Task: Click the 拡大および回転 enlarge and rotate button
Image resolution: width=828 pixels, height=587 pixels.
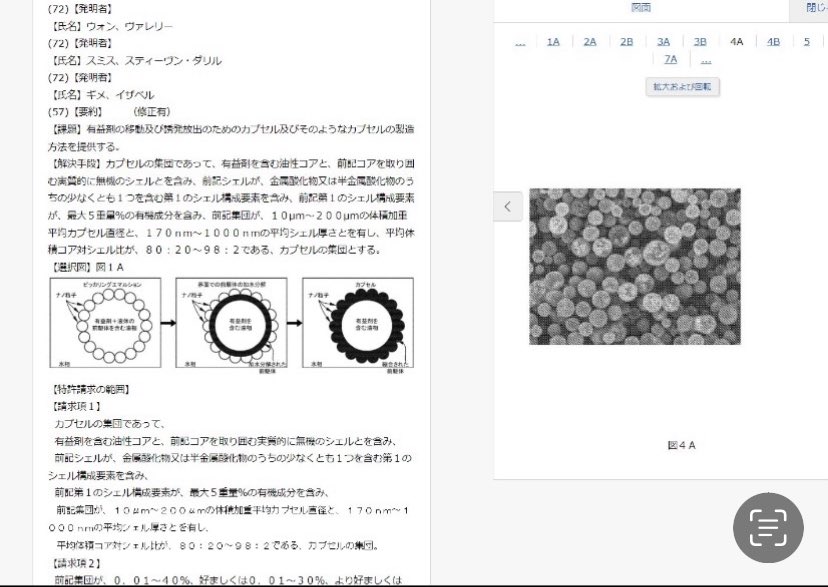Action: [681, 87]
